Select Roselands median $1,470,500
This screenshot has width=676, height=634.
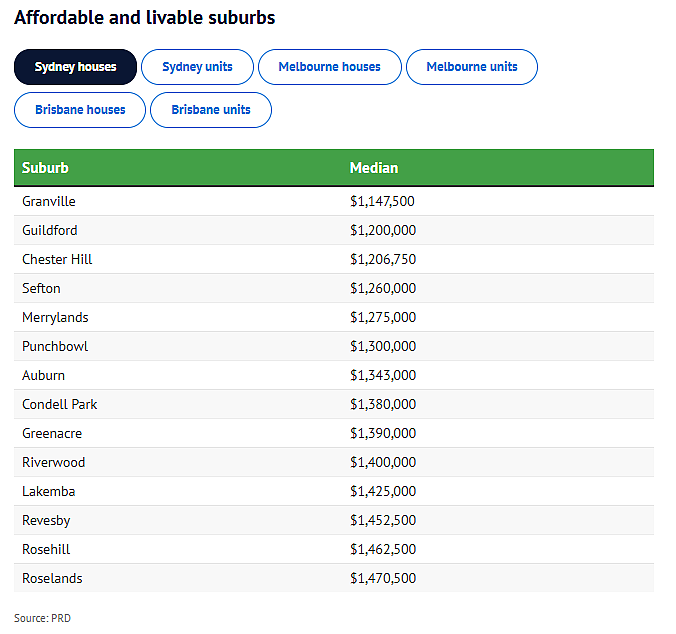(383, 578)
